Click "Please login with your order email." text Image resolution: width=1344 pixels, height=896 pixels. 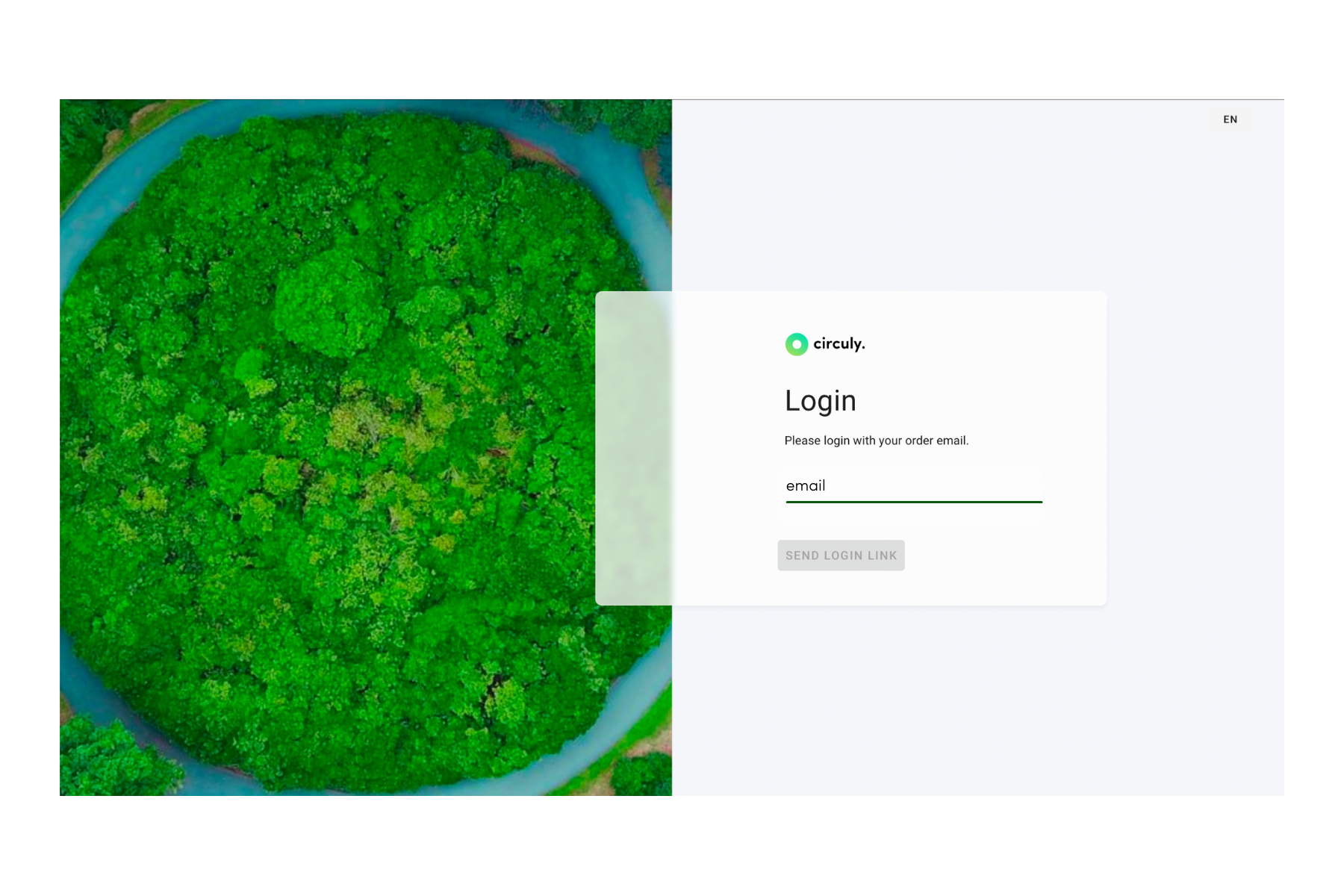pos(876,441)
